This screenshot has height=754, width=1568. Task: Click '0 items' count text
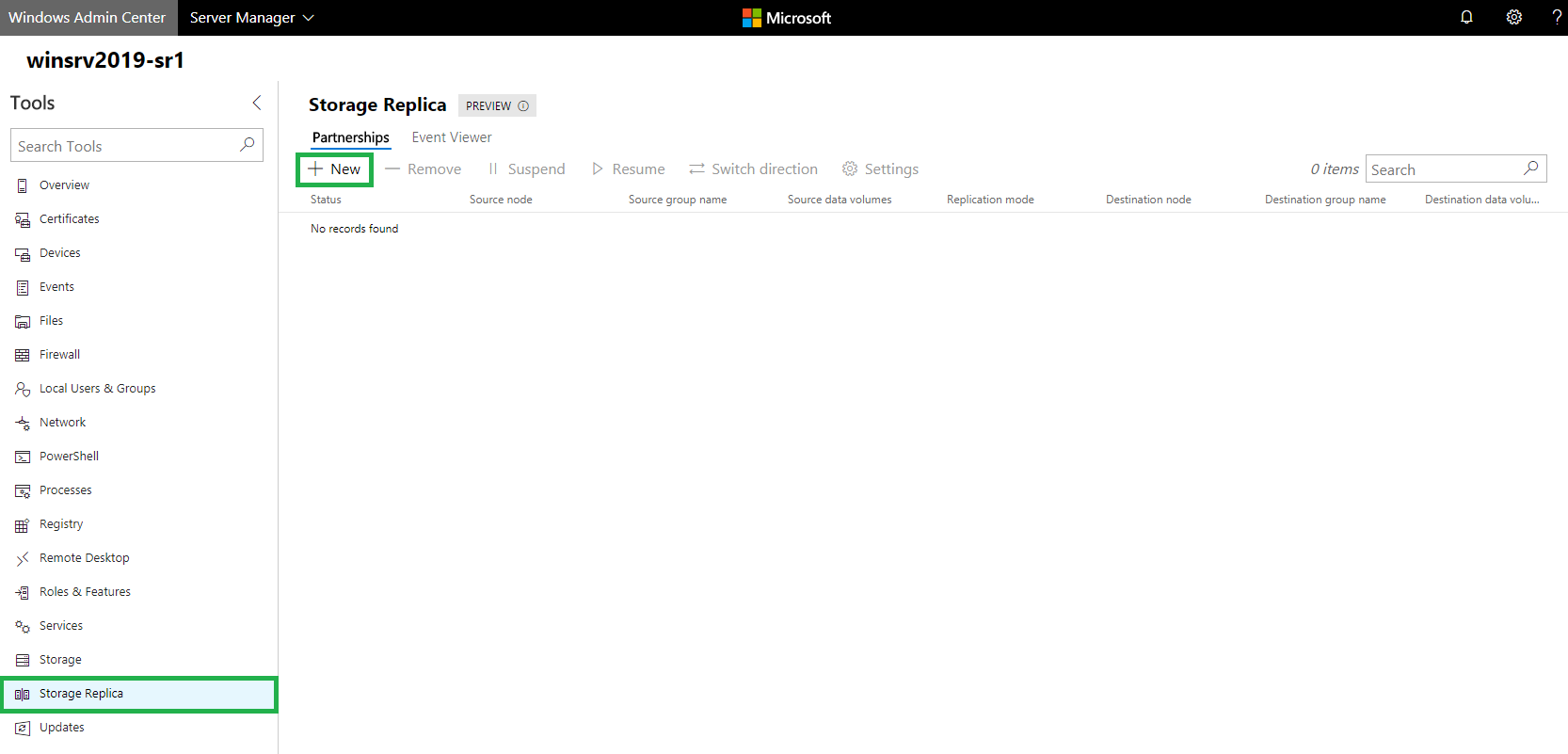tap(1335, 169)
